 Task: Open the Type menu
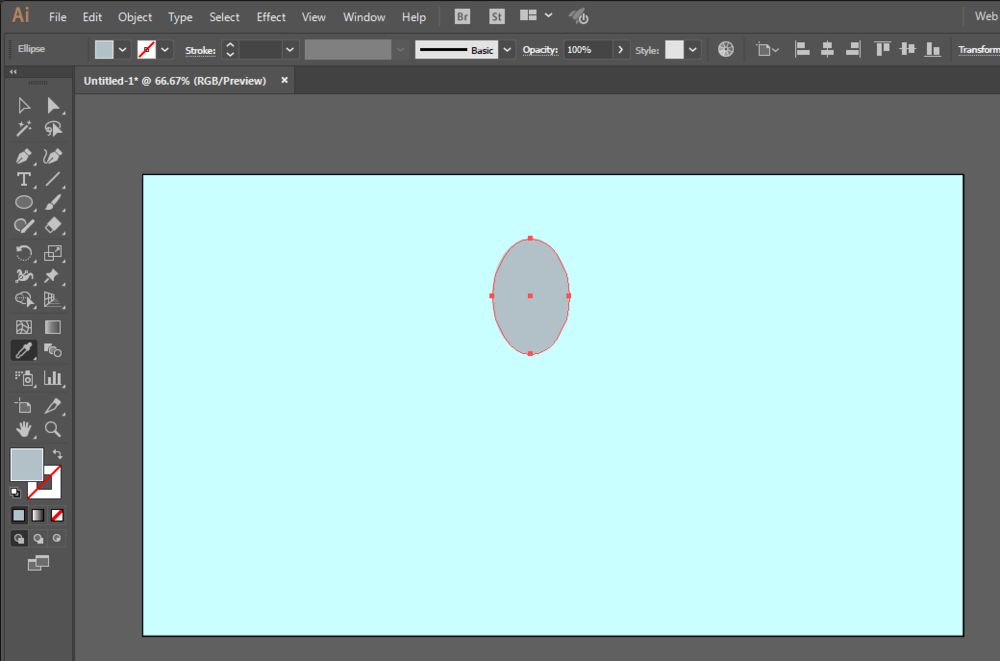180,17
